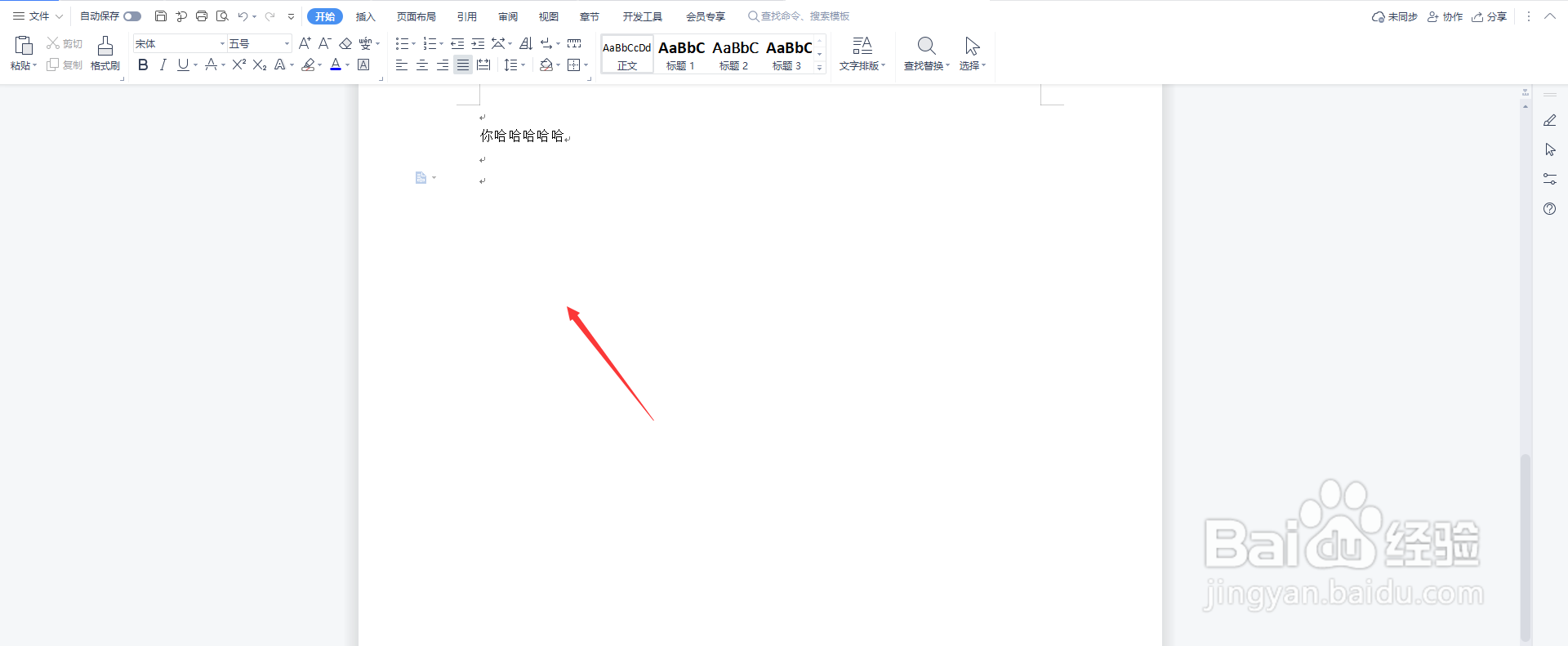Screen dimensions: 1568x646
Task: Apply the 标题 1 style
Action: [x=681, y=55]
